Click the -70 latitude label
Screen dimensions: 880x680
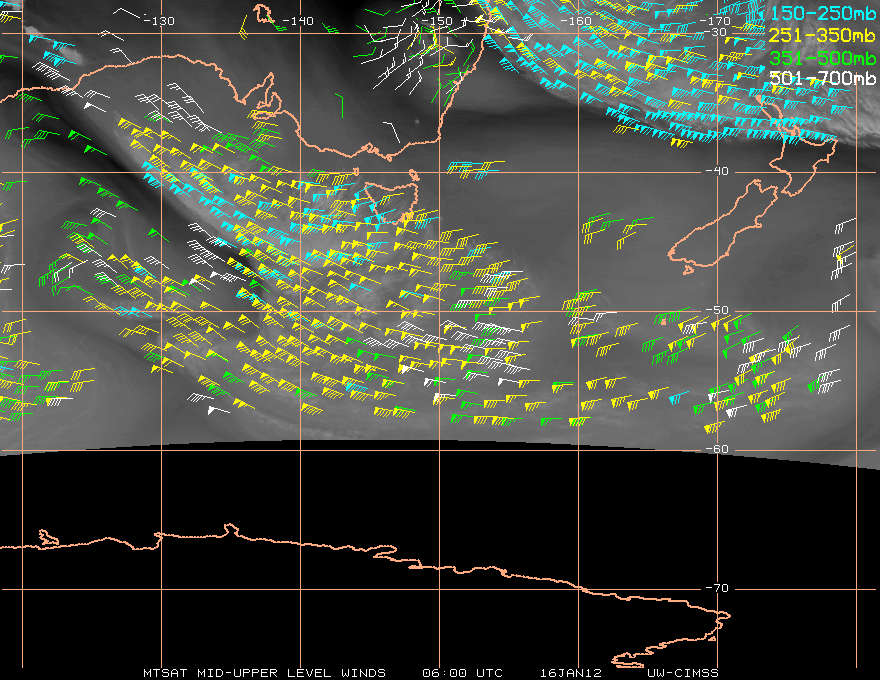click(x=717, y=588)
